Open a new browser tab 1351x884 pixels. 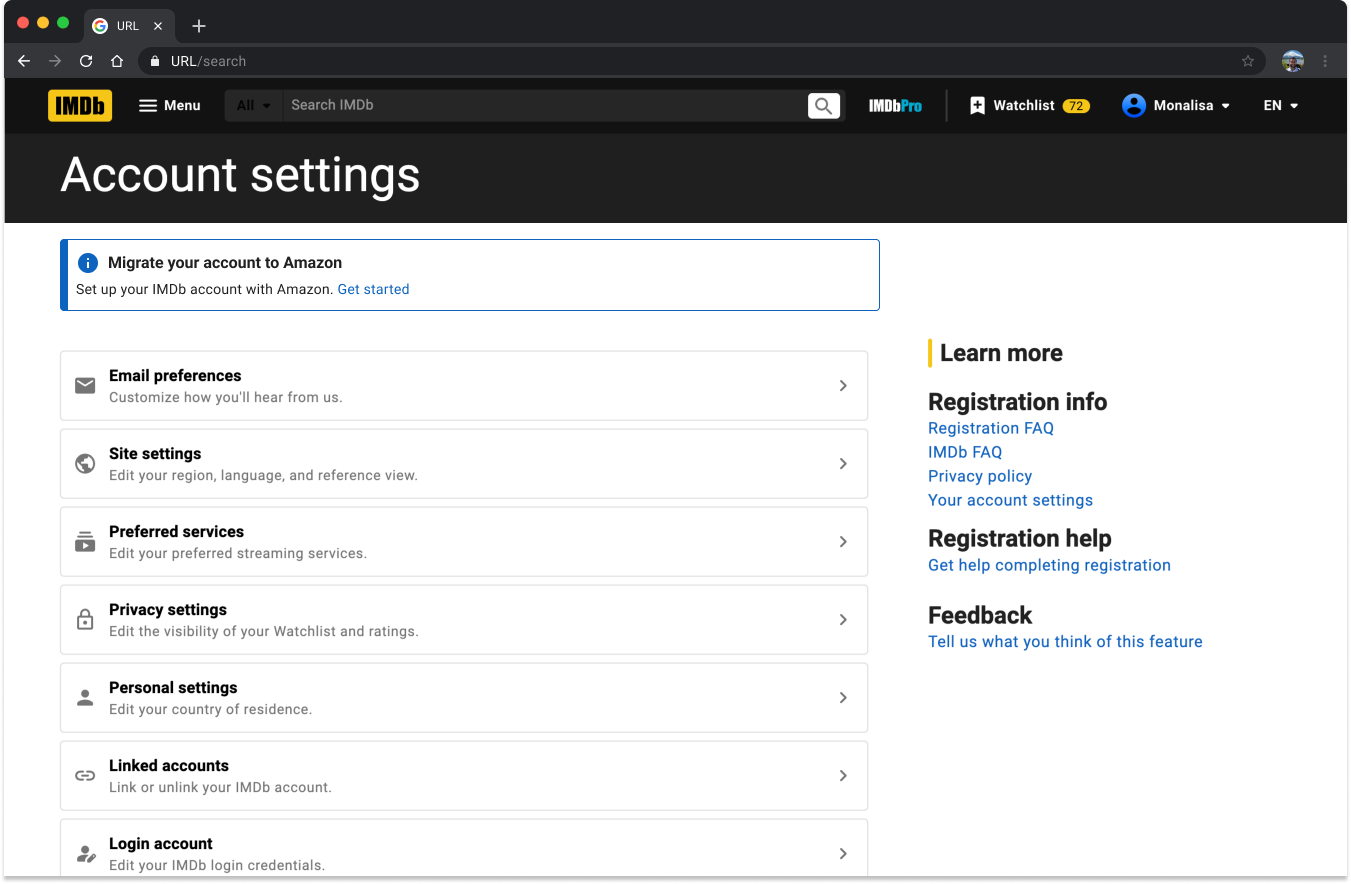198,26
